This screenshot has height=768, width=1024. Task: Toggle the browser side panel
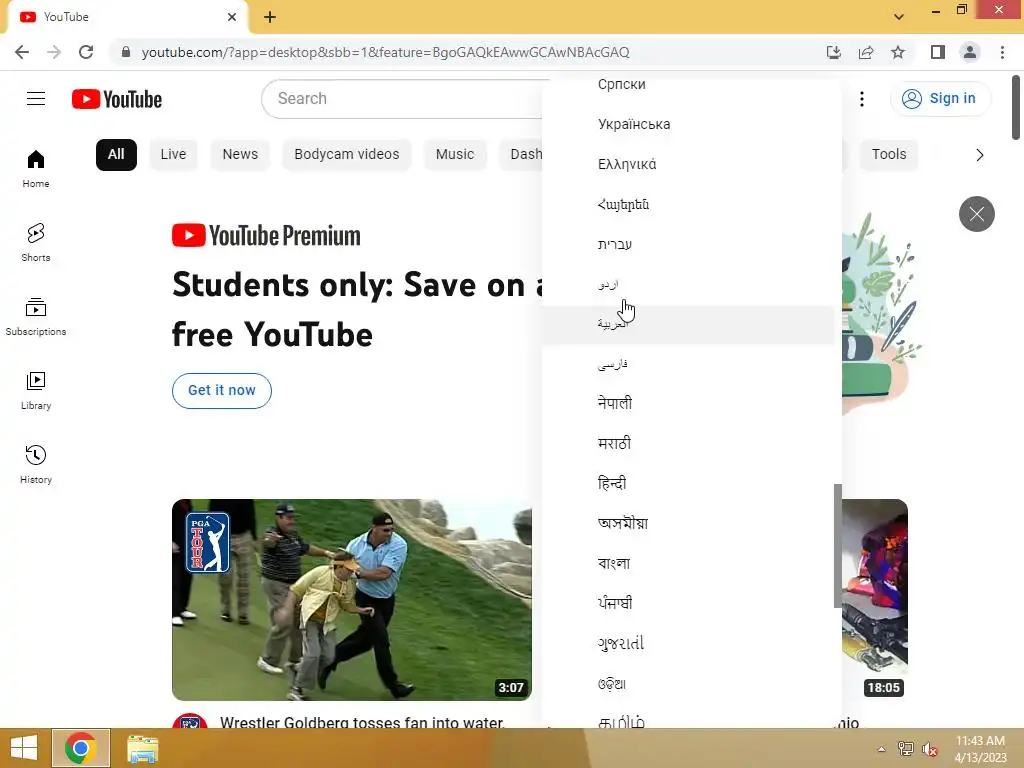938,52
